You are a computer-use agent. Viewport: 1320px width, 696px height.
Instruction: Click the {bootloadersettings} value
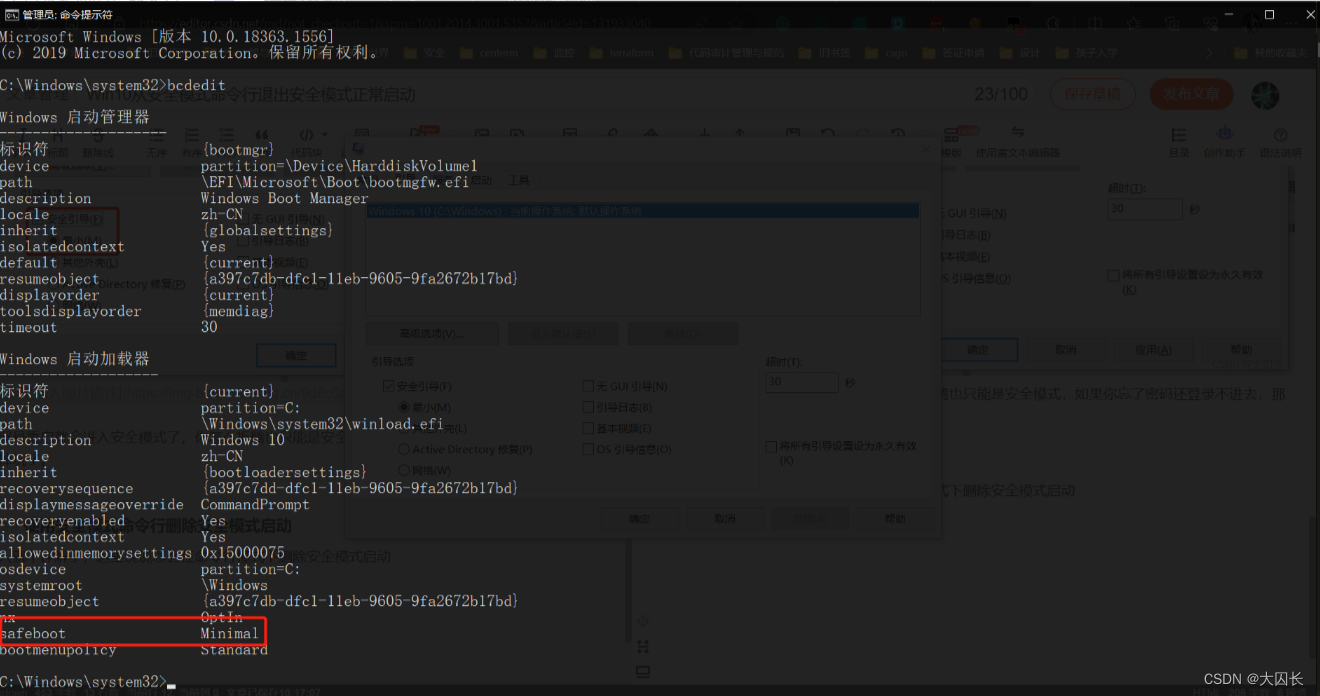point(284,472)
